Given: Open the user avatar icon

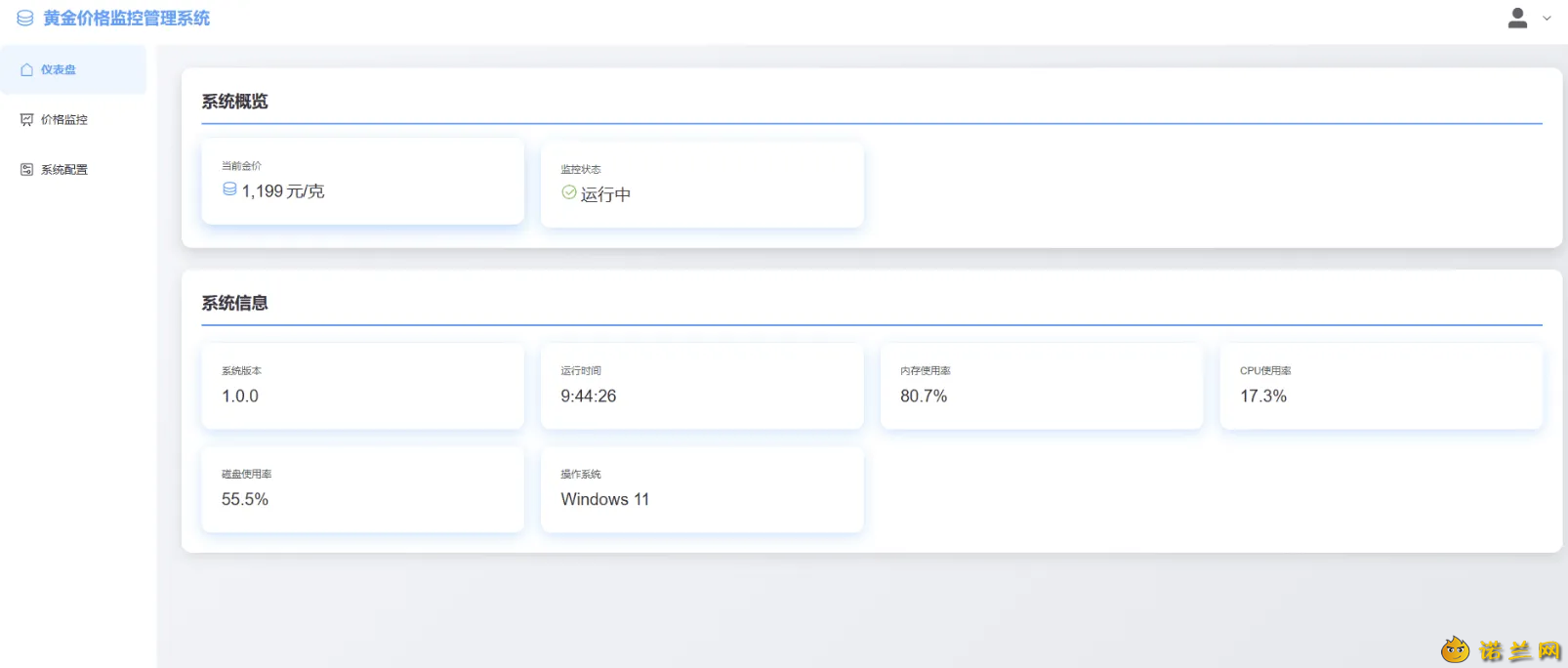Looking at the screenshot, I should 1517,18.
